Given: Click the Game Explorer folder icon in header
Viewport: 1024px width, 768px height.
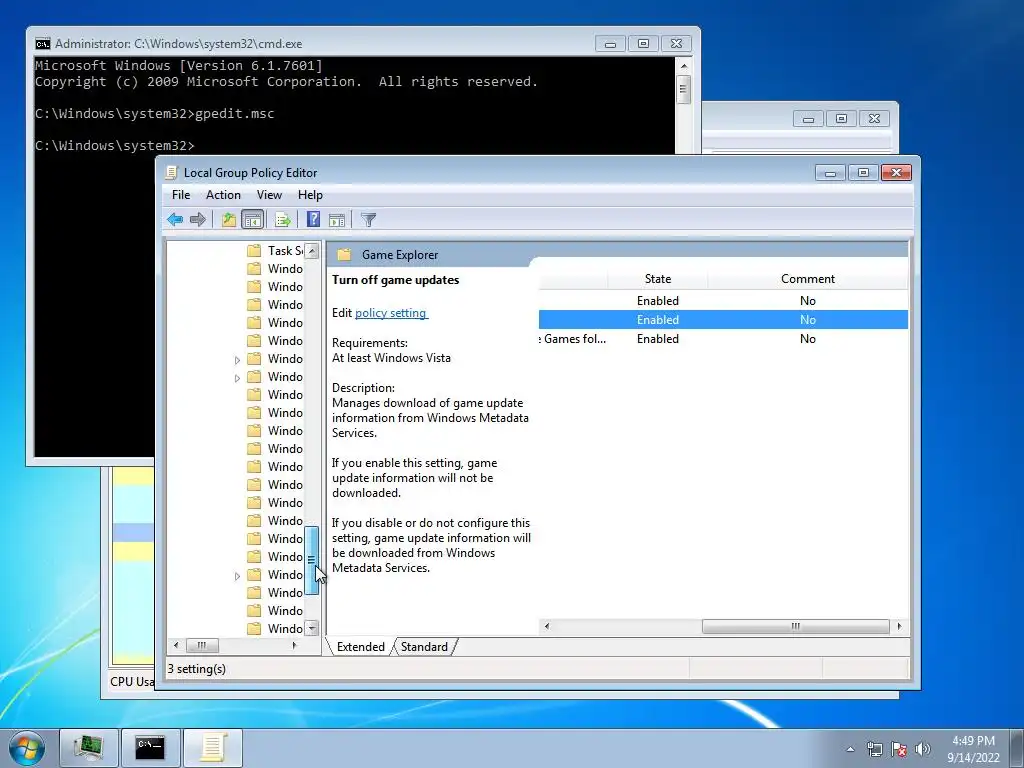Looking at the screenshot, I should click(344, 255).
